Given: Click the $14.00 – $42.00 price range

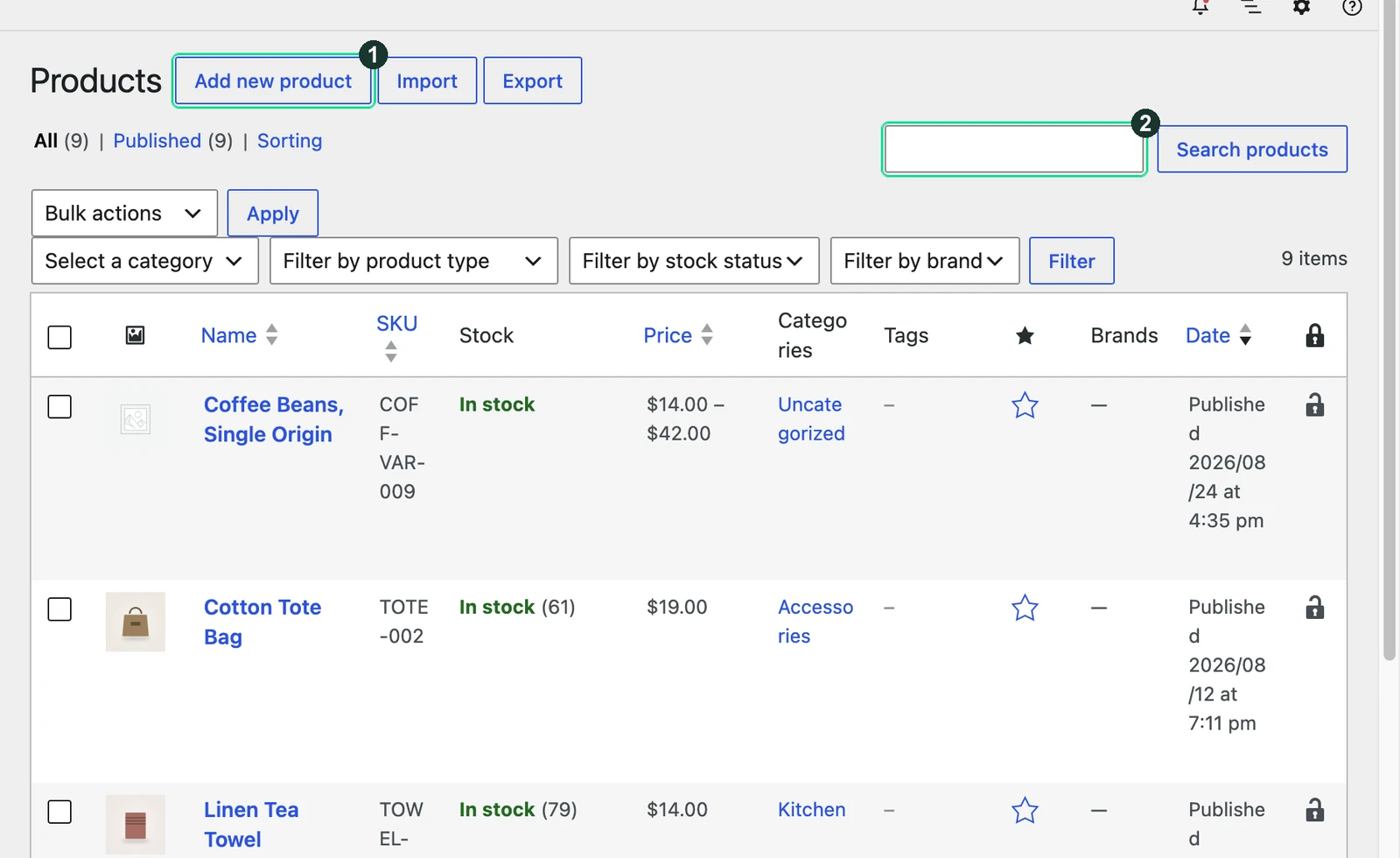Looking at the screenshot, I should (x=685, y=418).
